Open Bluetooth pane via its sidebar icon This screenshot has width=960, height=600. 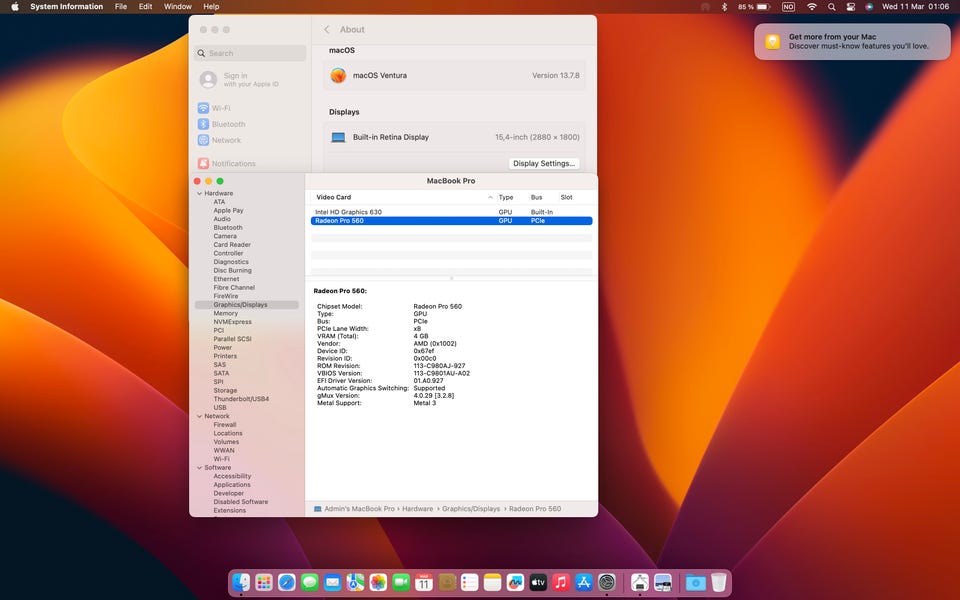pyautogui.click(x=203, y=124)
